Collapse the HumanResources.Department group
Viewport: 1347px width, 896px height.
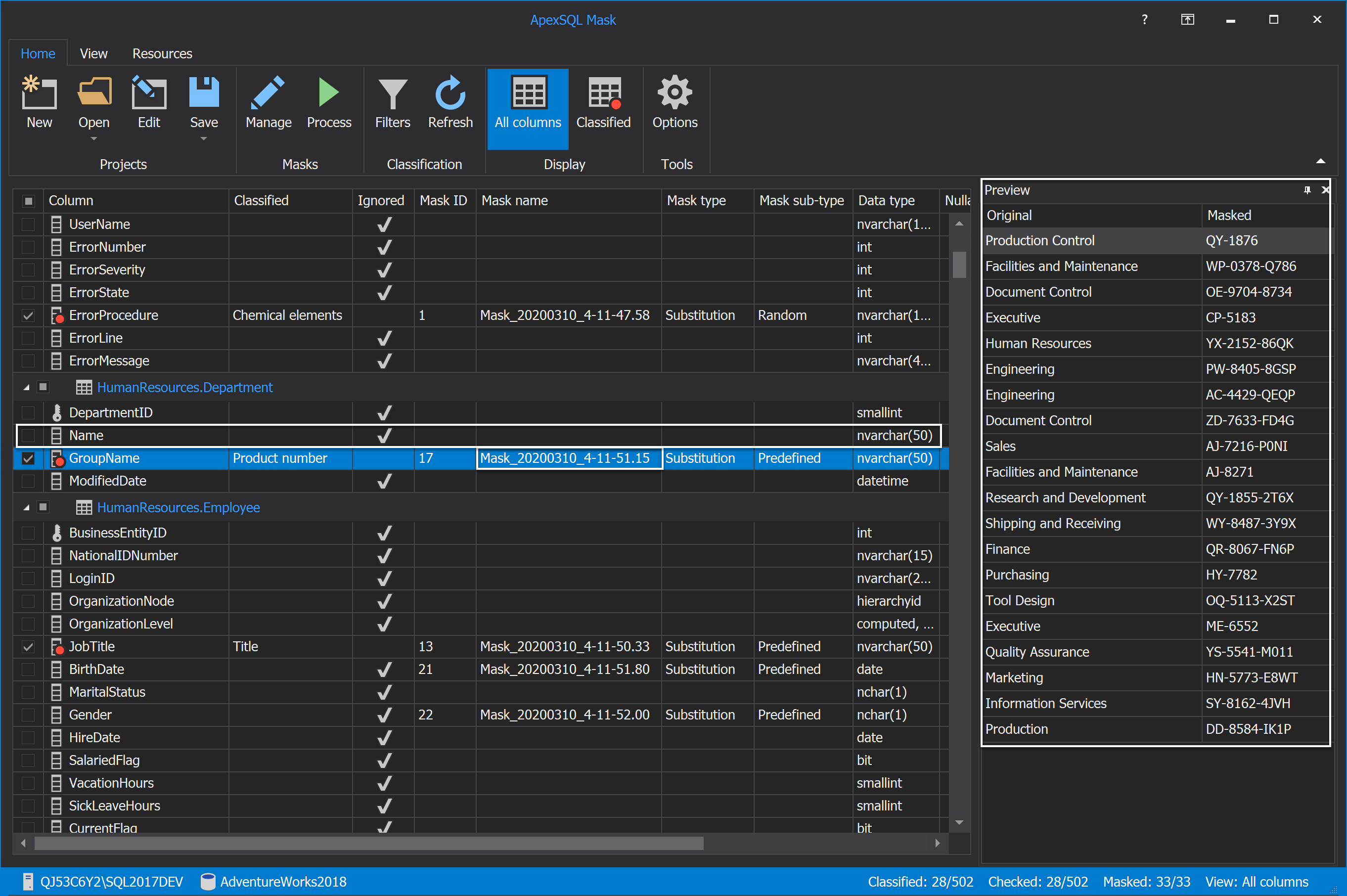26,388
